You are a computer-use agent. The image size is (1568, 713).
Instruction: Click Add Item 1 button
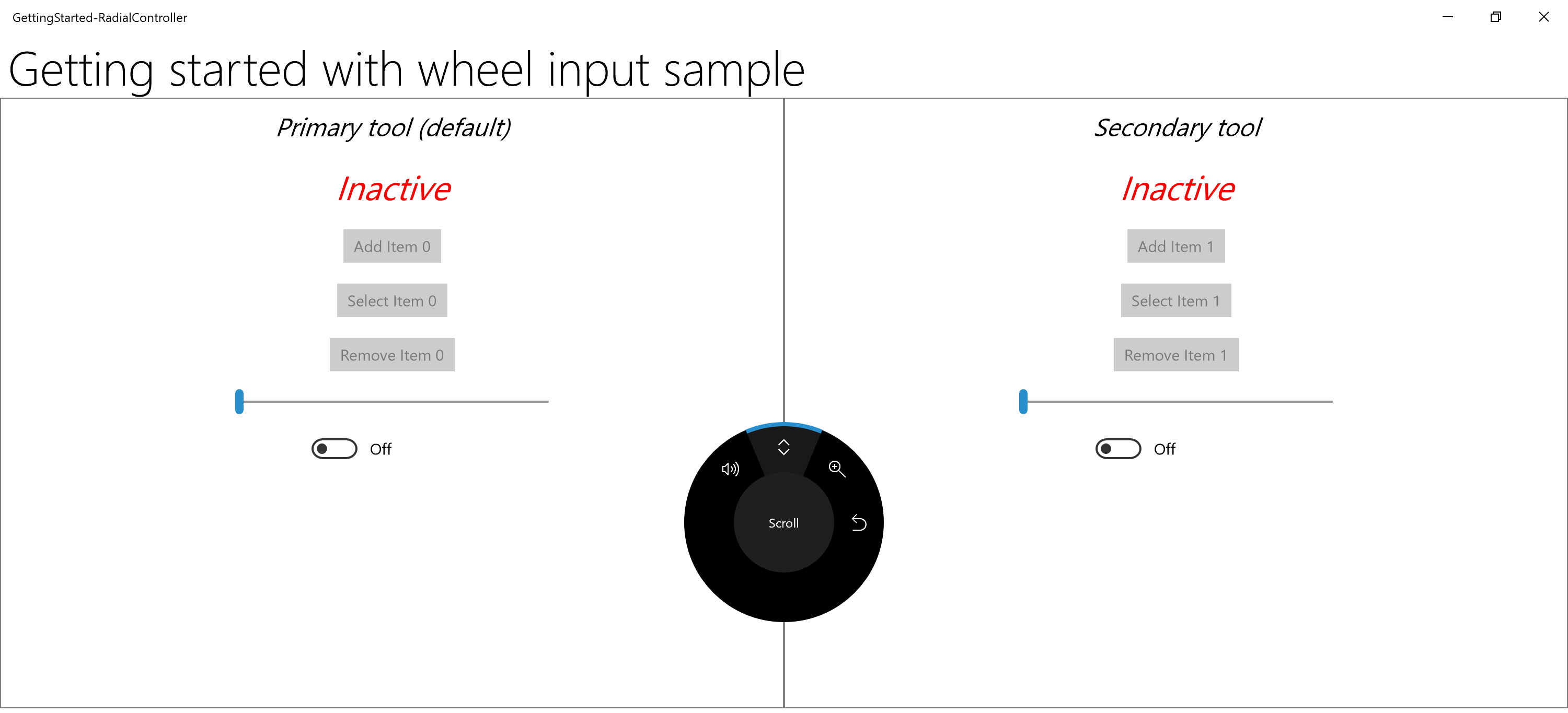click(x=1175, y=246)
